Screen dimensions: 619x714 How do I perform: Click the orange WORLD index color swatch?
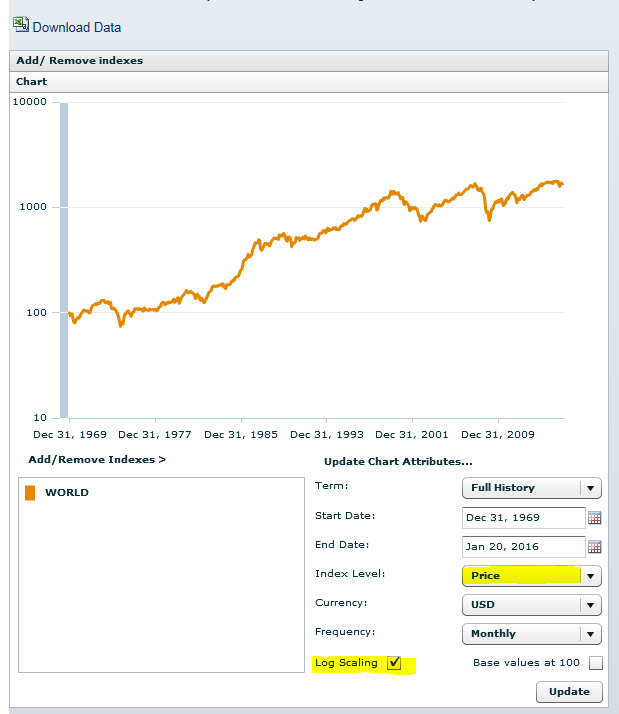pyautogui.click(x=30, y=493)
